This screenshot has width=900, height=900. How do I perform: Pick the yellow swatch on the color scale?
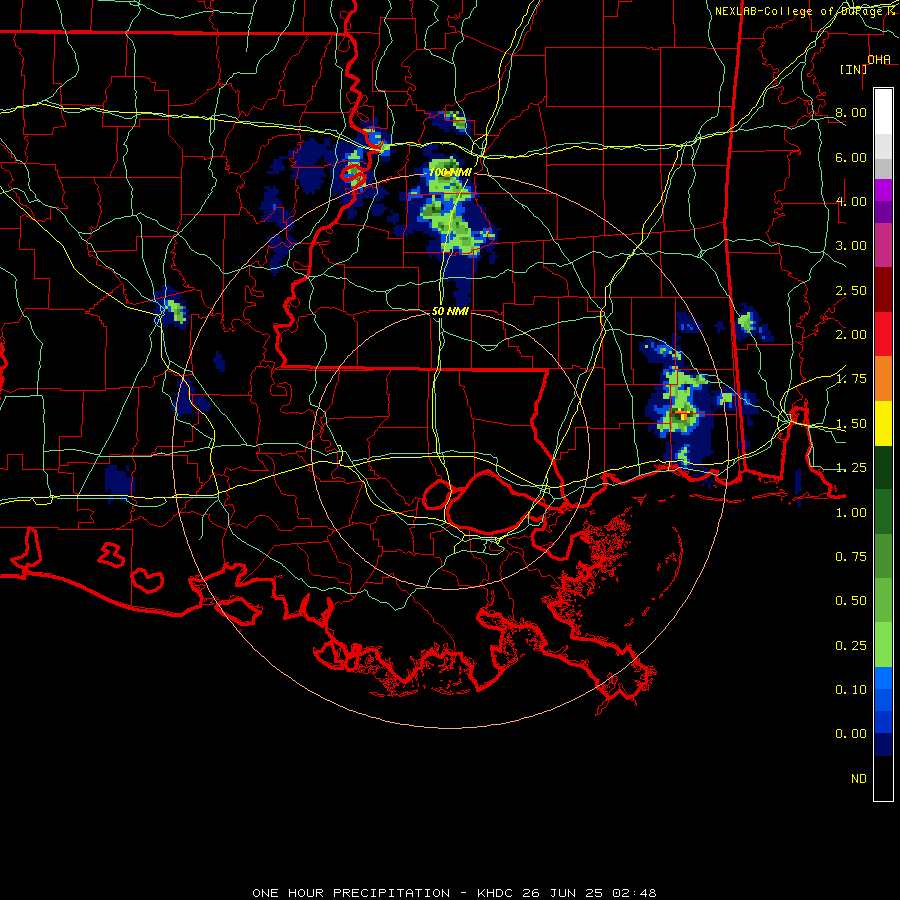(883, 424)
